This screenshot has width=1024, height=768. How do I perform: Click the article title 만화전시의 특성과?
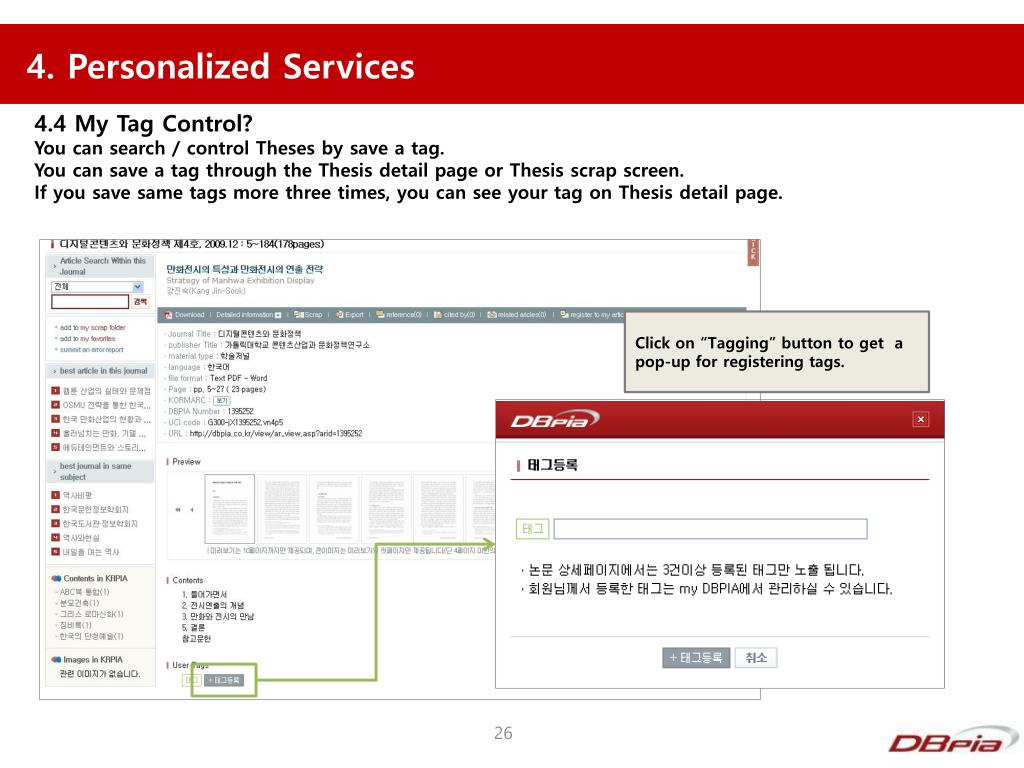[244, 269]
